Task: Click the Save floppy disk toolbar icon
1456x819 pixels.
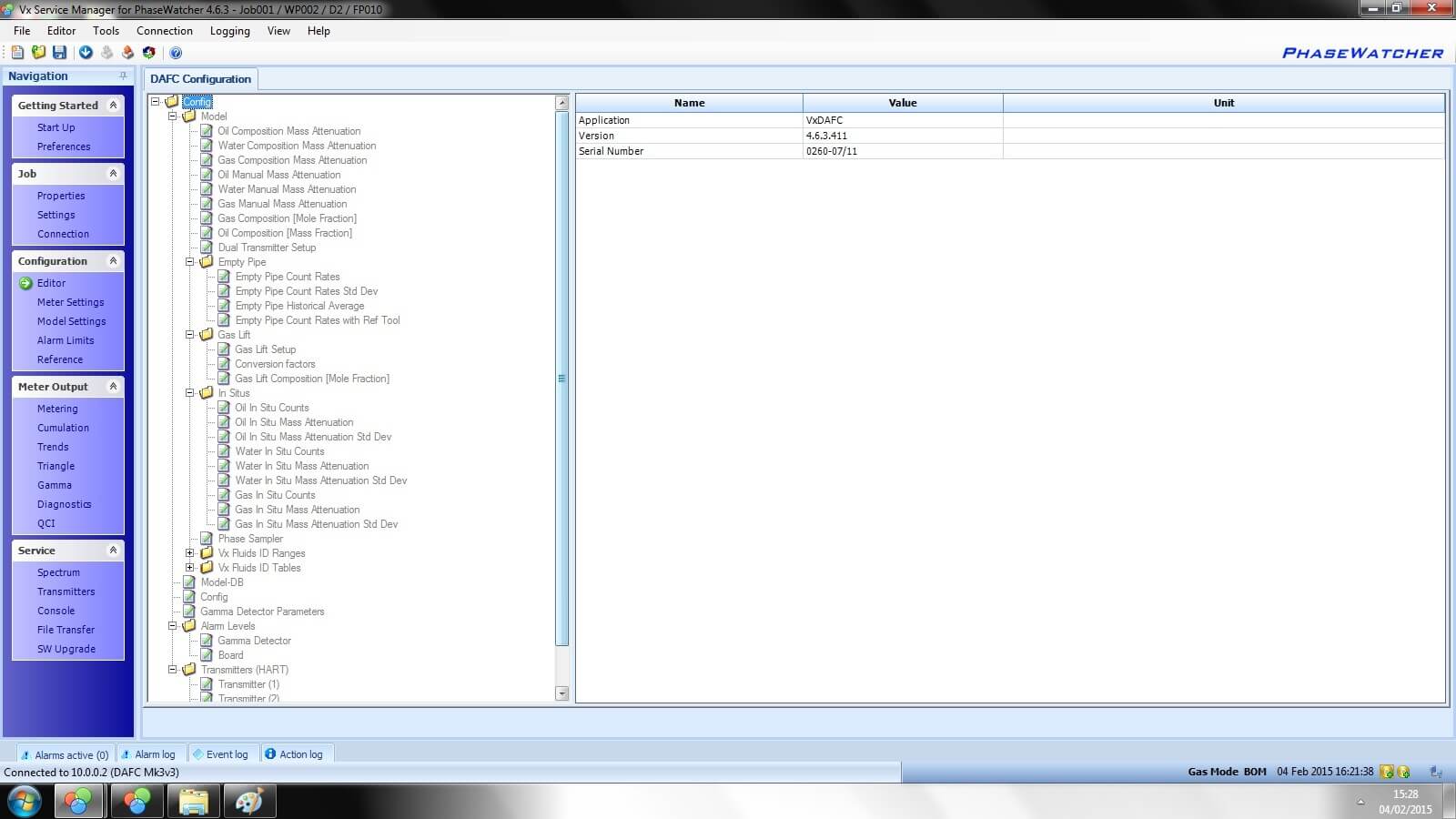Action: 59,53
